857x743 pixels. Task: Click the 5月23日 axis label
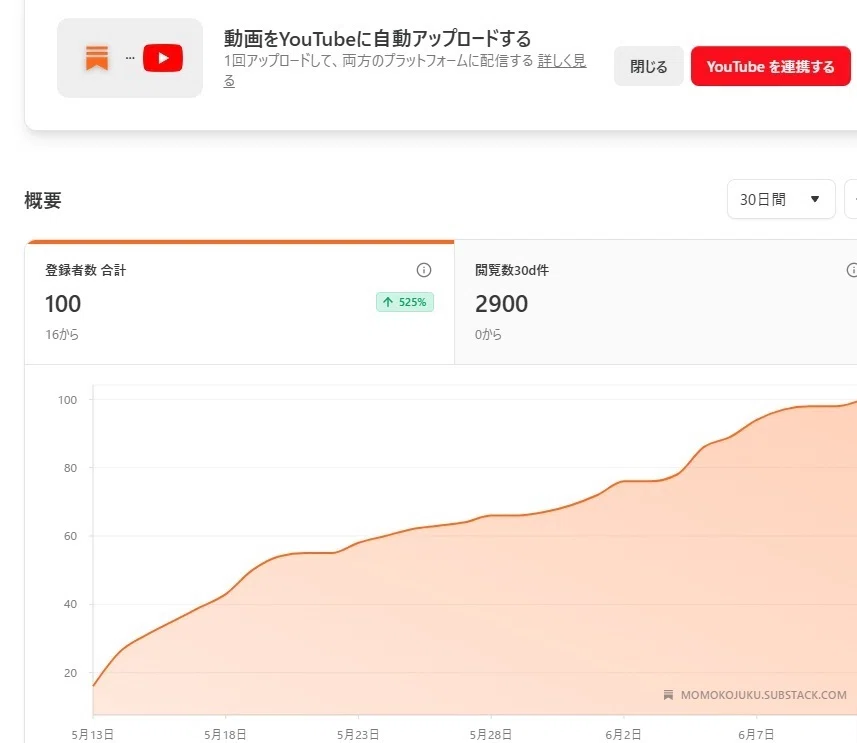358,734
